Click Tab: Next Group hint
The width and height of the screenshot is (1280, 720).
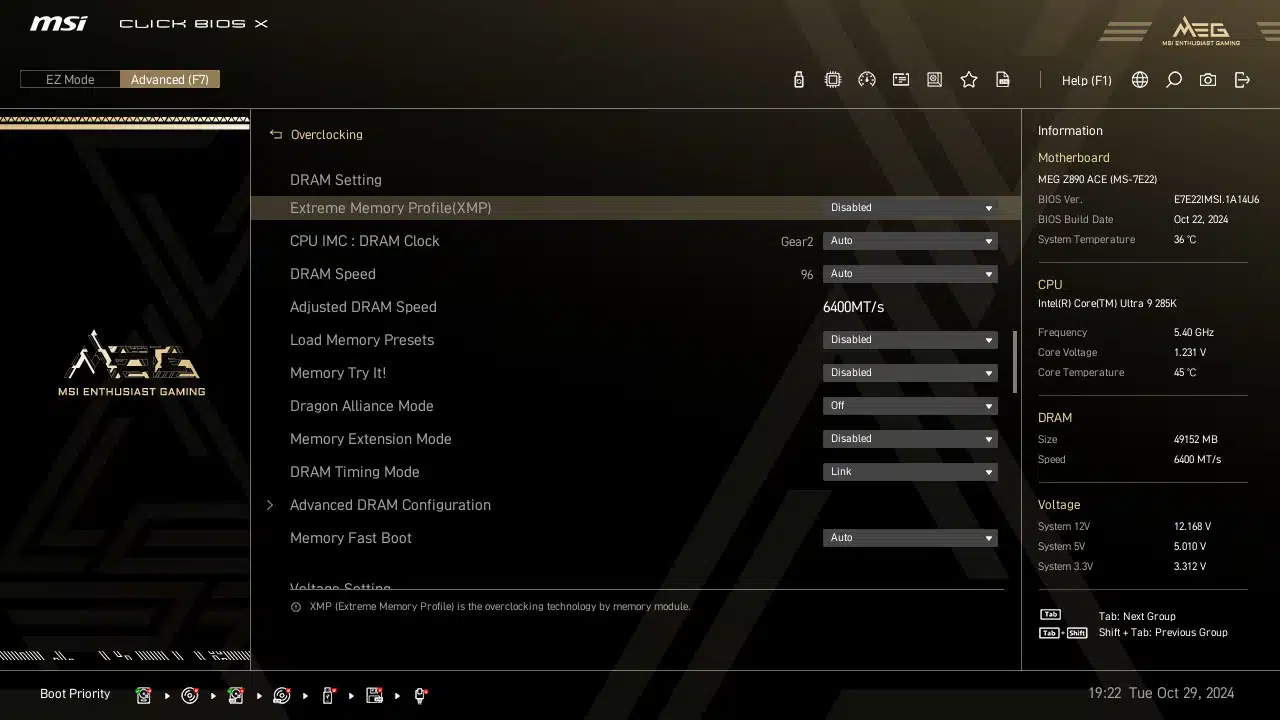pyautogui.click(x=1137, y=616)
